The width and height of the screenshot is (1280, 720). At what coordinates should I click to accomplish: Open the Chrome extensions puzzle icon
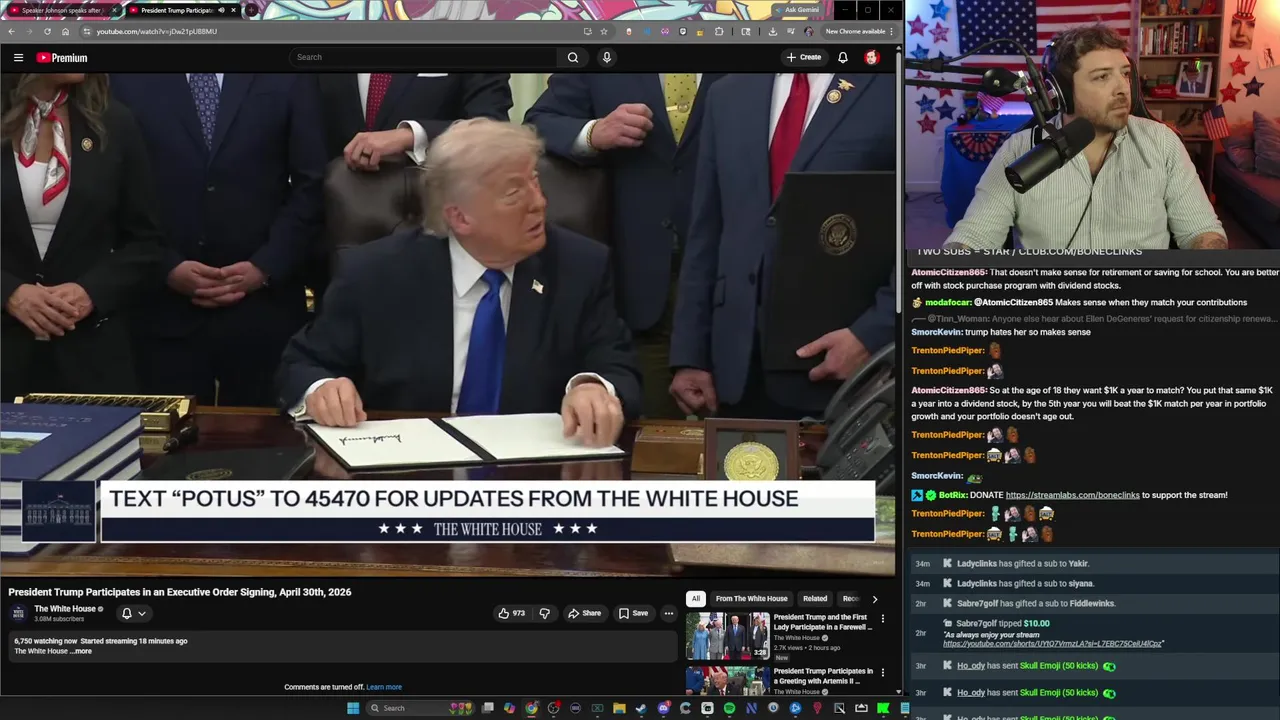[719, 31]
